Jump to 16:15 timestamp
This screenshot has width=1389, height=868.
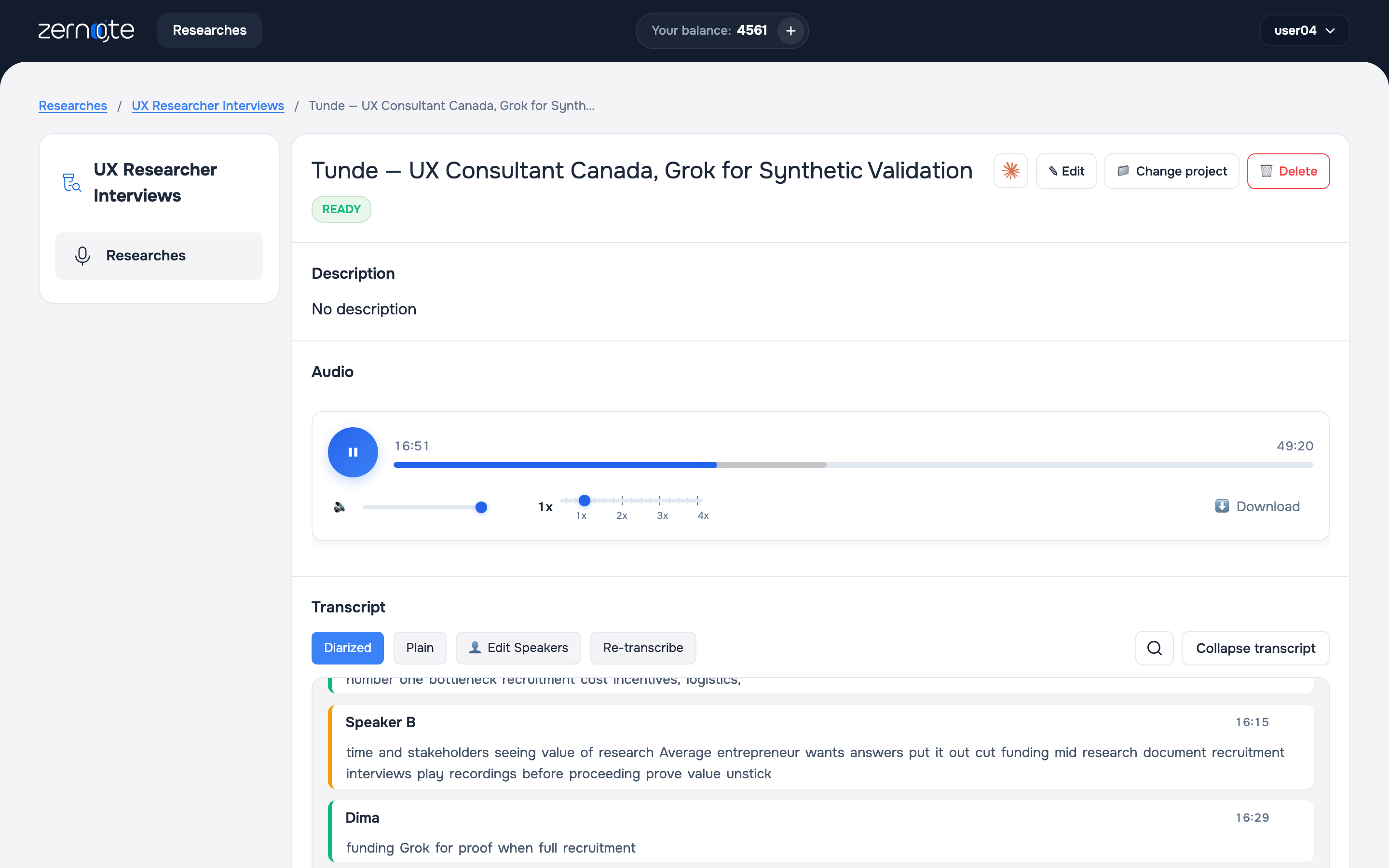coord(1252,722)
